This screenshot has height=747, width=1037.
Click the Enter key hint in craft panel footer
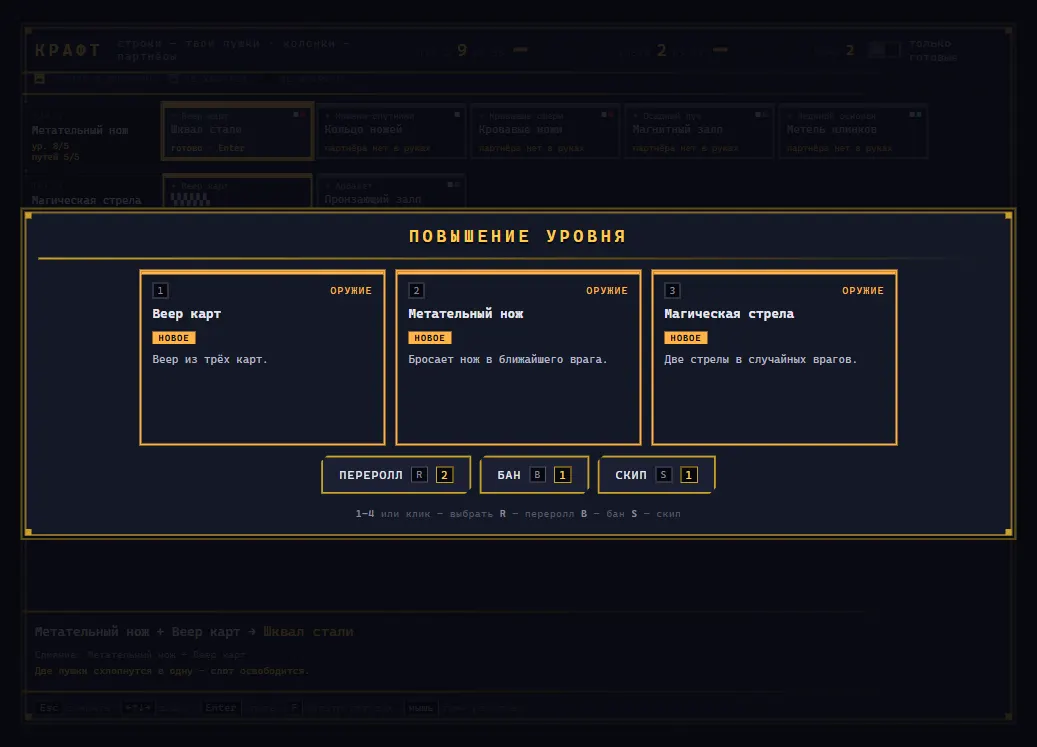pyautogui.click(x=221, y=708)
